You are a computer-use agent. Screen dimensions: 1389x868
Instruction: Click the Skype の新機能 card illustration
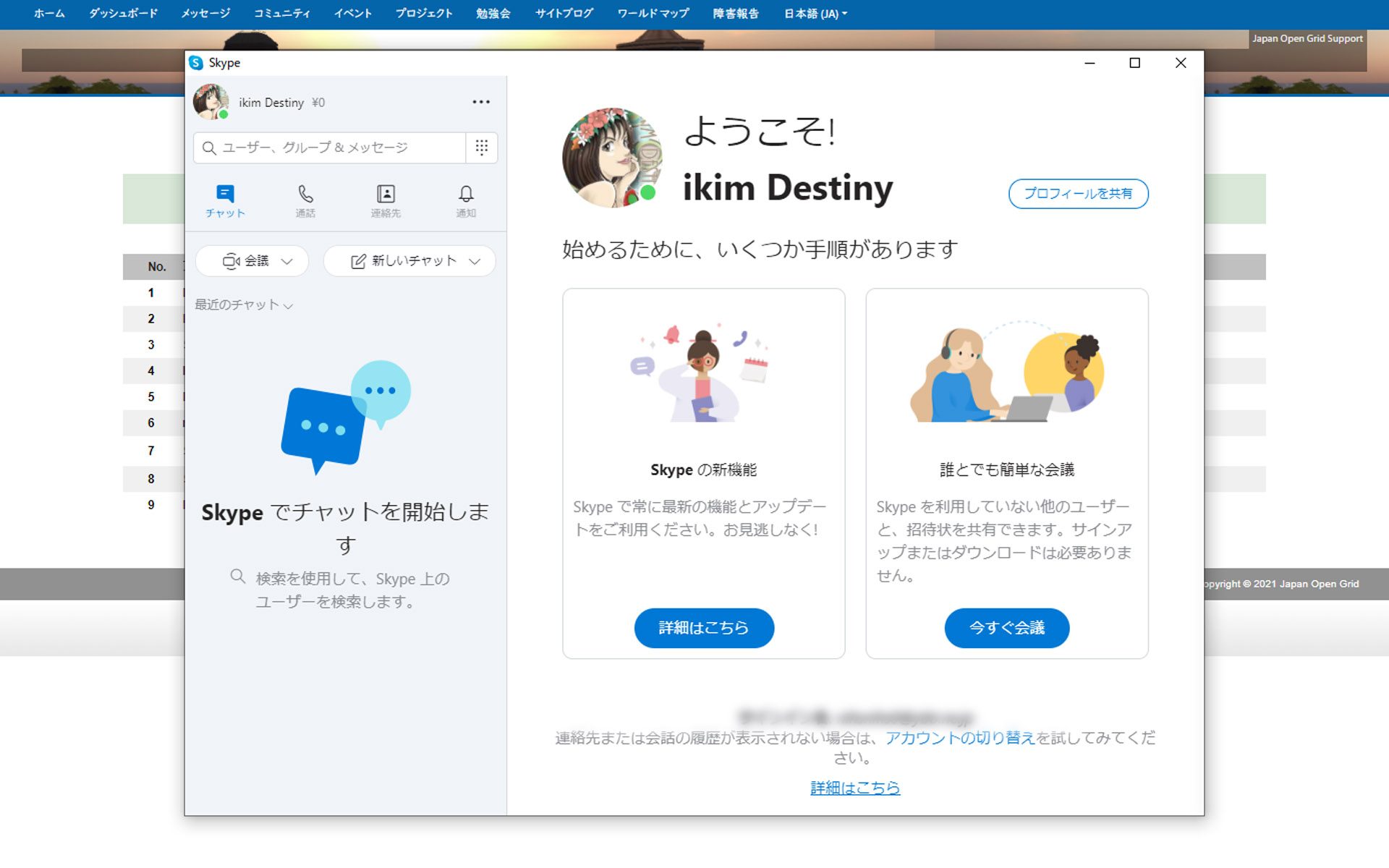coord(700,373)
